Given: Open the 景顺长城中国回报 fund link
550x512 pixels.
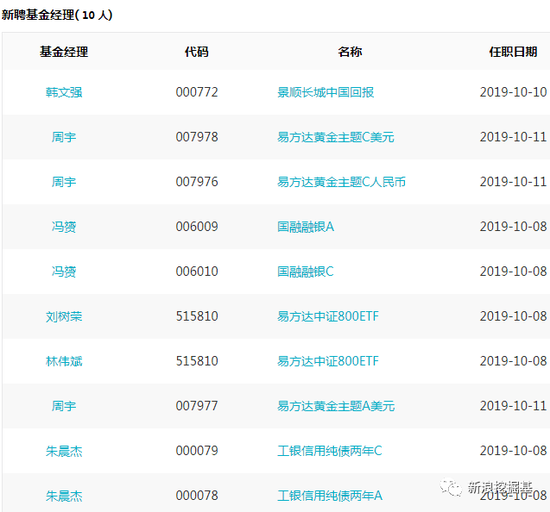Looking at the screenshot, I should [326, 92].
